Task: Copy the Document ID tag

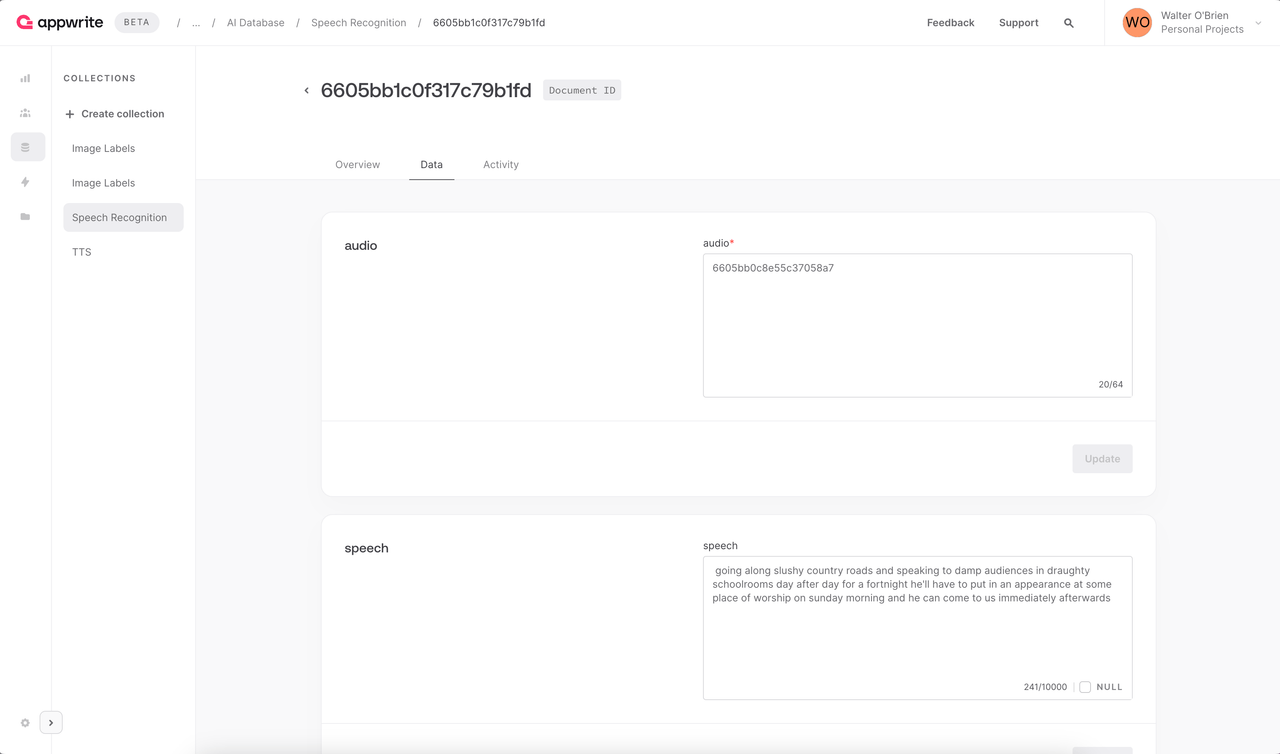Action: click(x=582, y=90)
